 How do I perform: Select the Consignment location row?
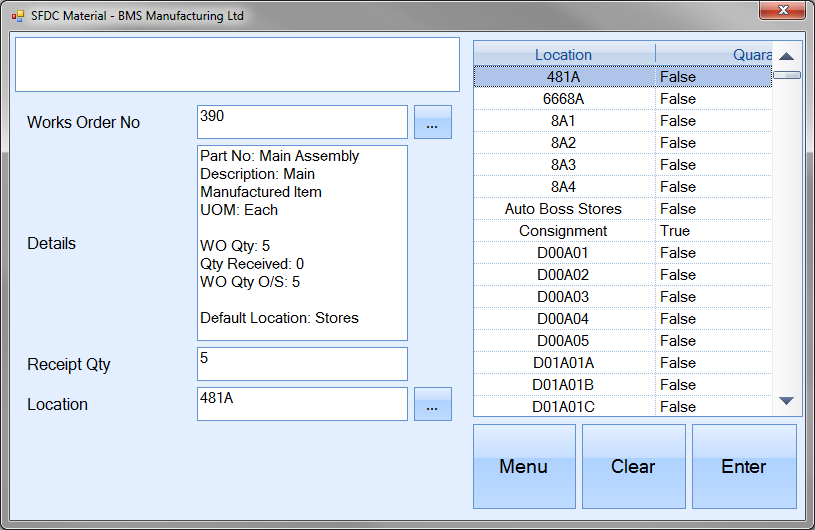click(x=563, y=231)
